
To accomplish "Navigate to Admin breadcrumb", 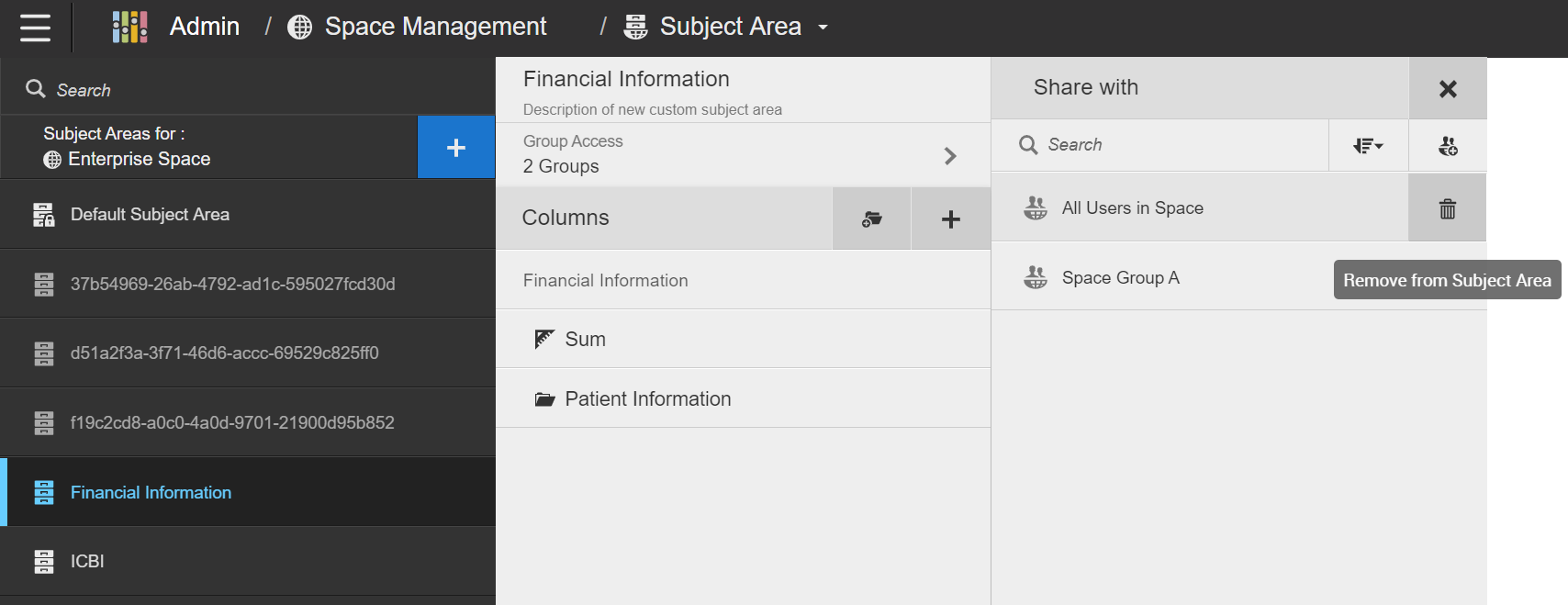I will point(204,28).
